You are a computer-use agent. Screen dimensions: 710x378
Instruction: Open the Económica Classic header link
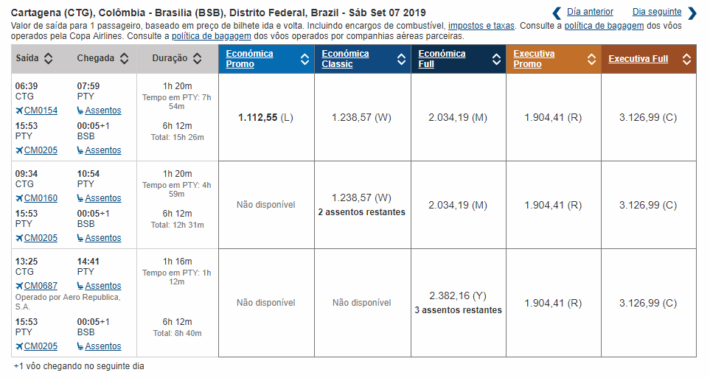point(345,59)
